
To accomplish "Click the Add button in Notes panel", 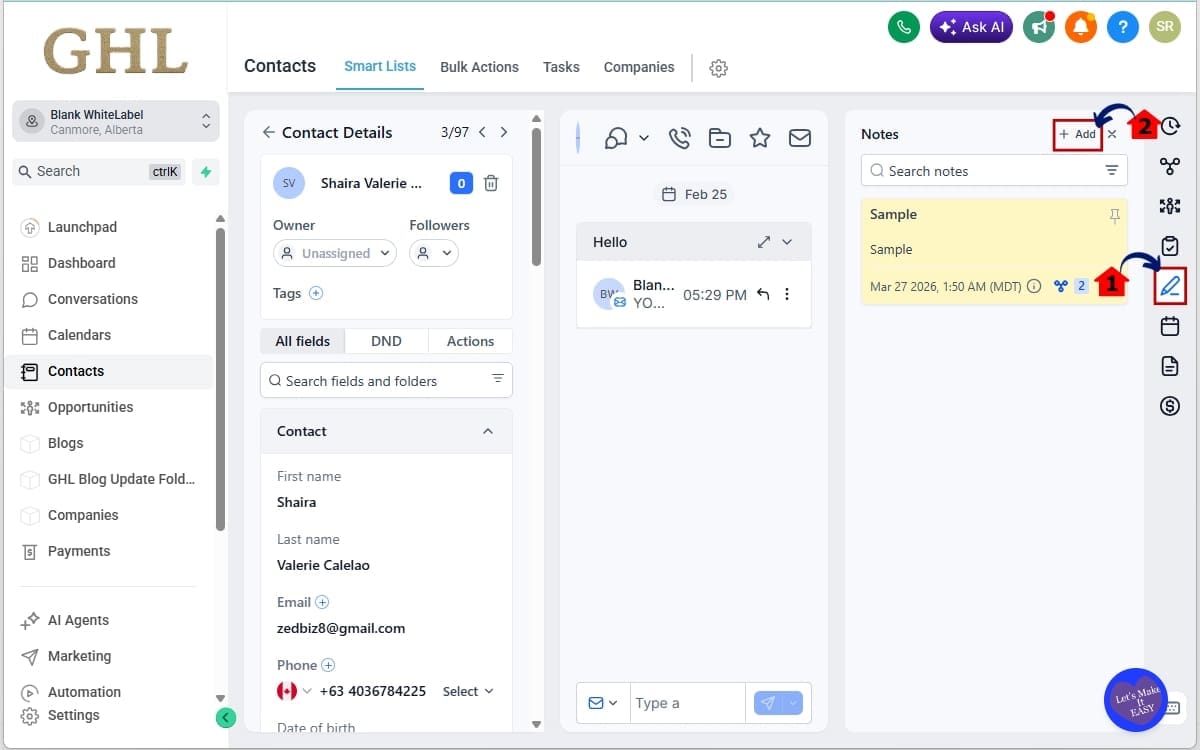I will (x=1076, y=133).
